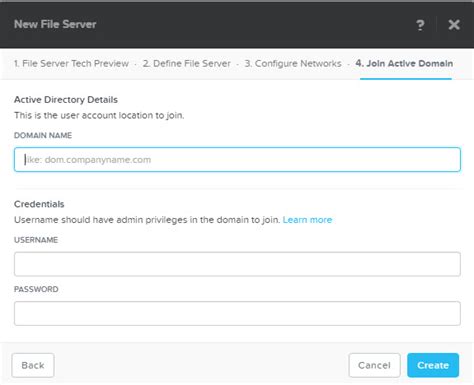Go to Configure Networks step
The width and height of the screenshot is (474, 385).
[293, 63]
